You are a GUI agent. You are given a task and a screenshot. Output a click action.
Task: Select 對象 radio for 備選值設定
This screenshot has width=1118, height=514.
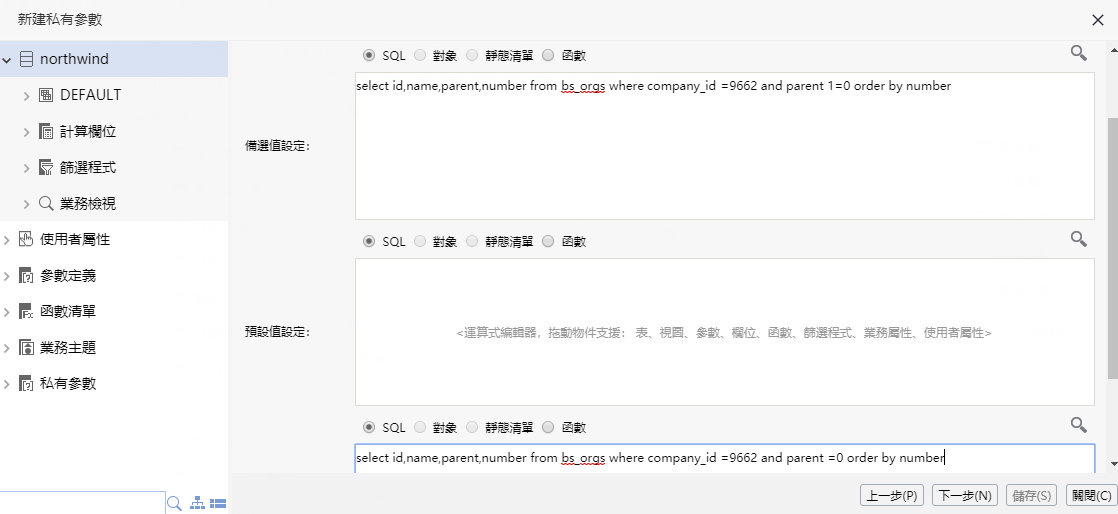click(420, 56)
